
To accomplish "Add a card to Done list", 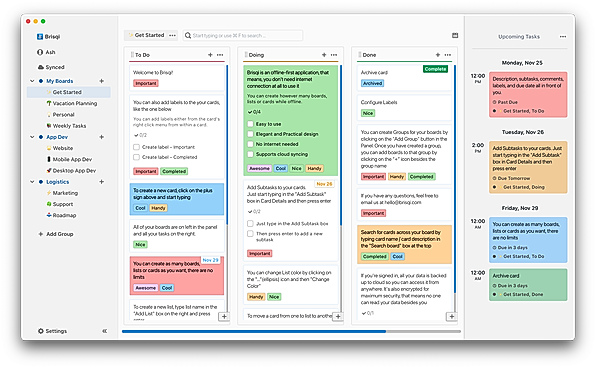I will (x=438, y=55).
